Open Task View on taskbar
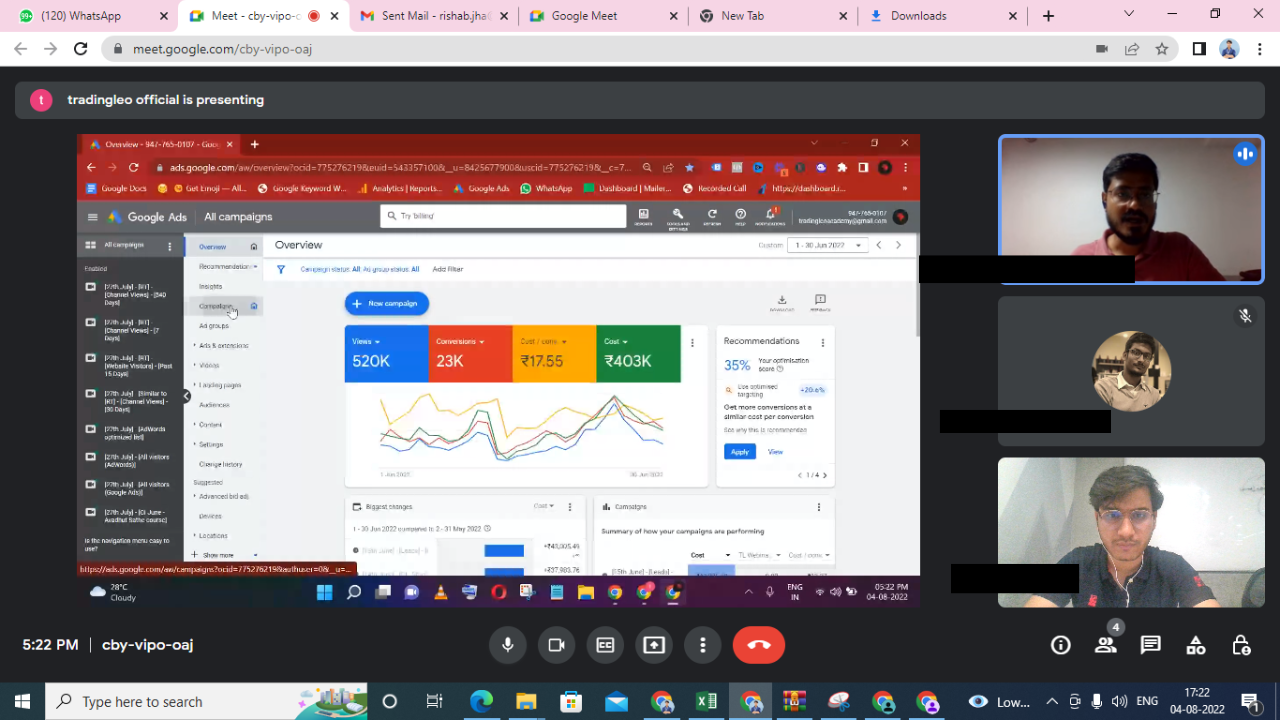The width and height of the screenshot is (1280, 720). coord(434,702)
